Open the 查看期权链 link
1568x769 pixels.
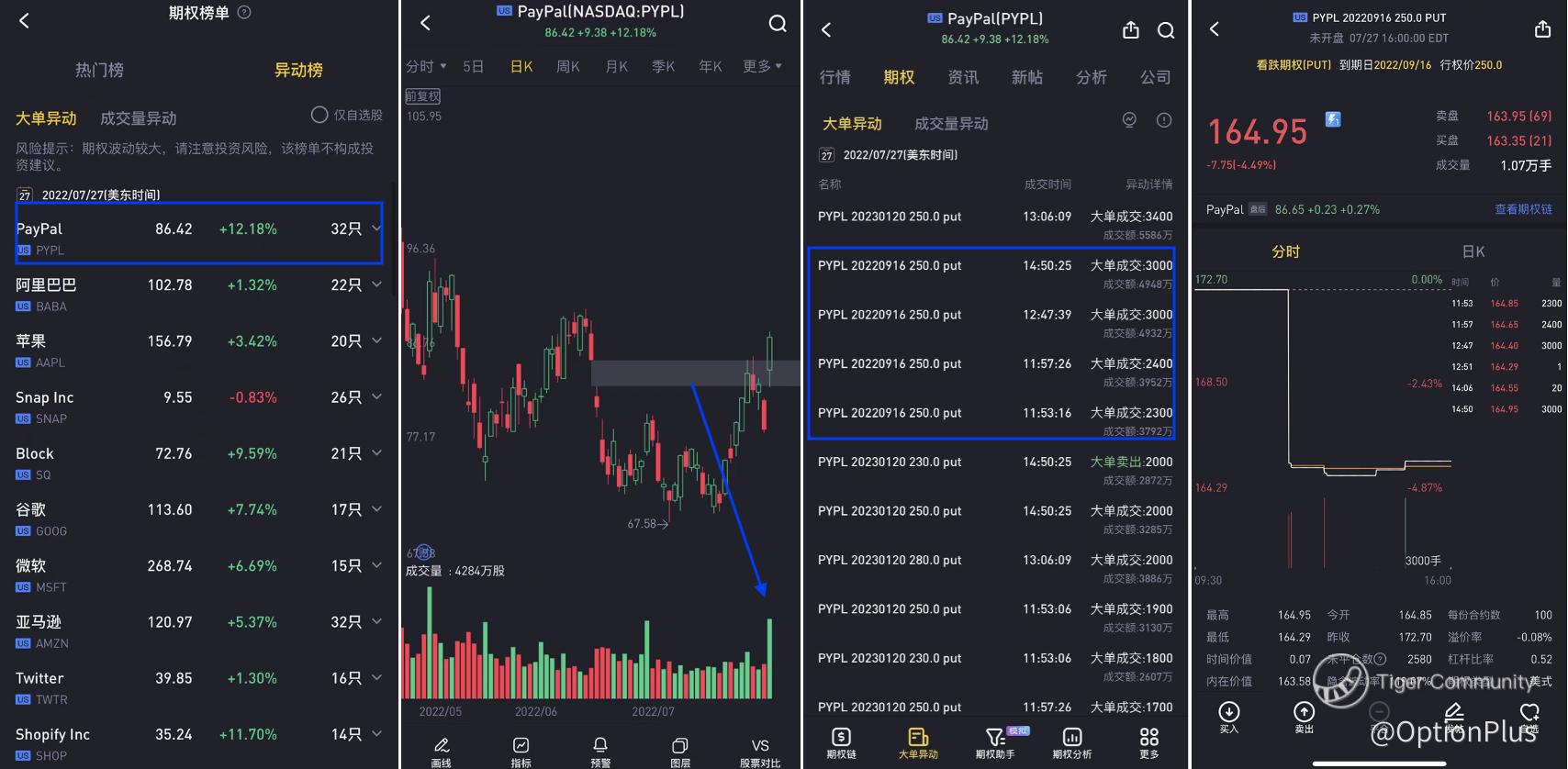[x=1523, y=209]
